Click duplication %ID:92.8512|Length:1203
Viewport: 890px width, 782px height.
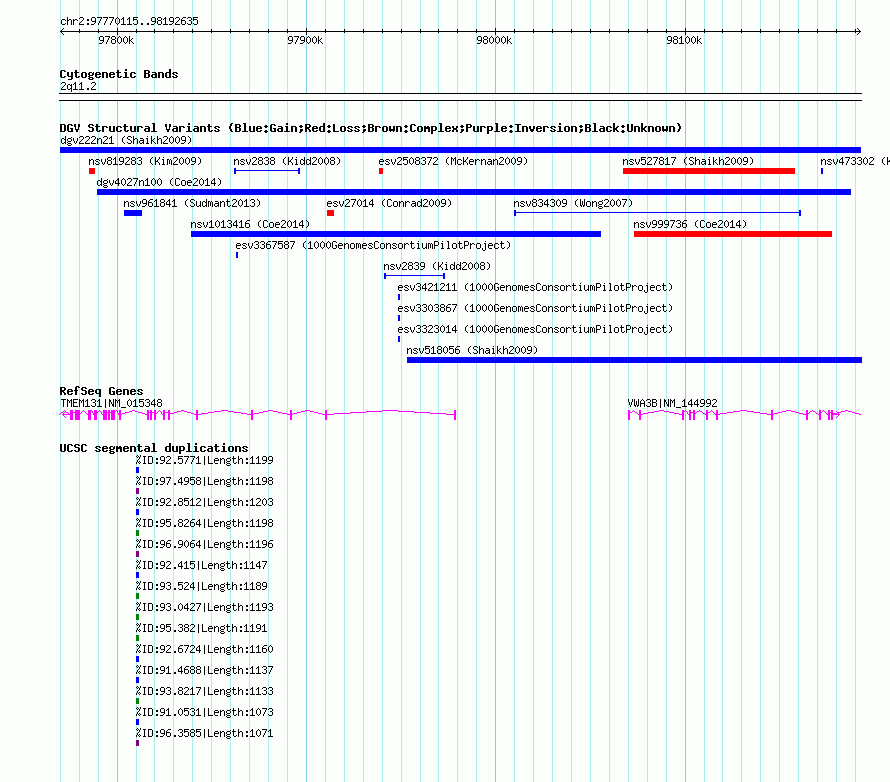[x=204, y=502]
